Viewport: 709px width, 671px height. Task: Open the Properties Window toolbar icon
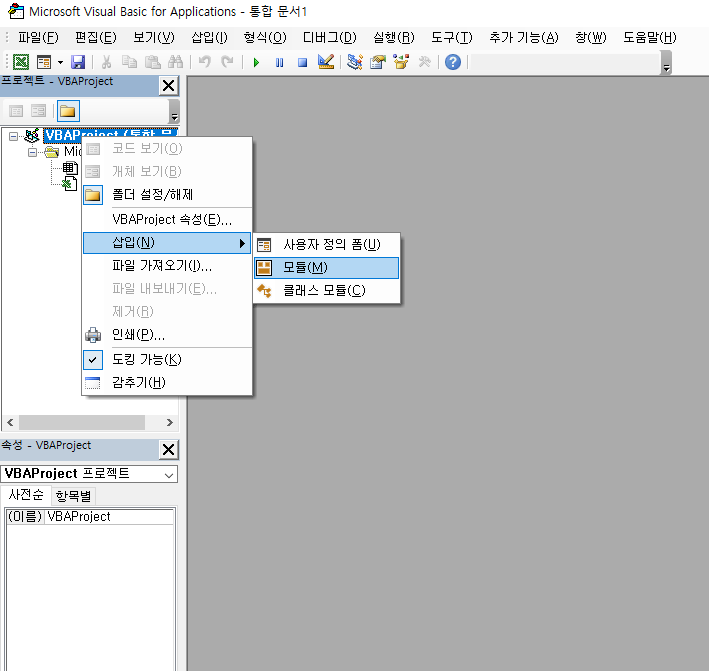(x=378, y=62)
